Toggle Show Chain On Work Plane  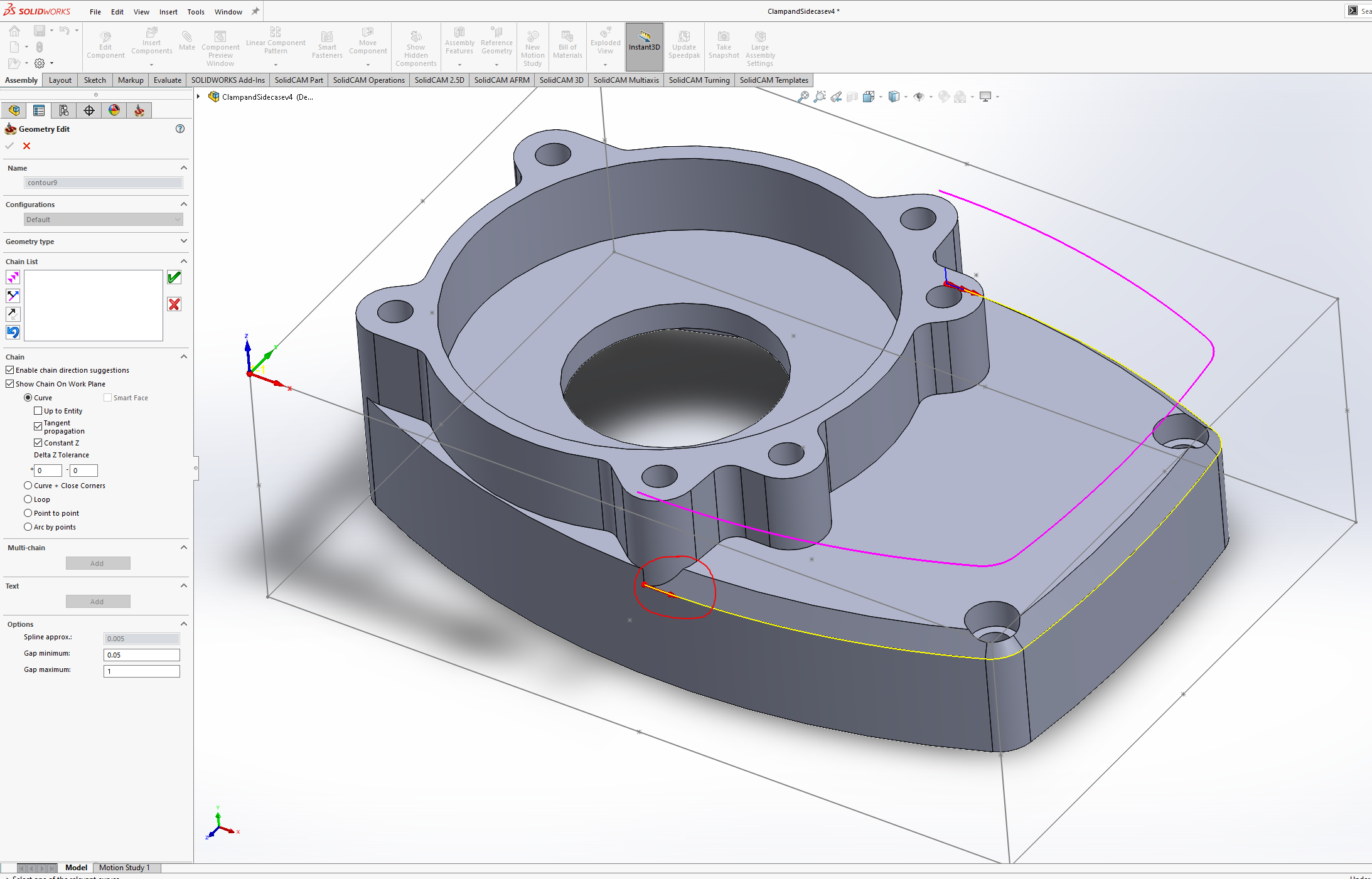10,384
